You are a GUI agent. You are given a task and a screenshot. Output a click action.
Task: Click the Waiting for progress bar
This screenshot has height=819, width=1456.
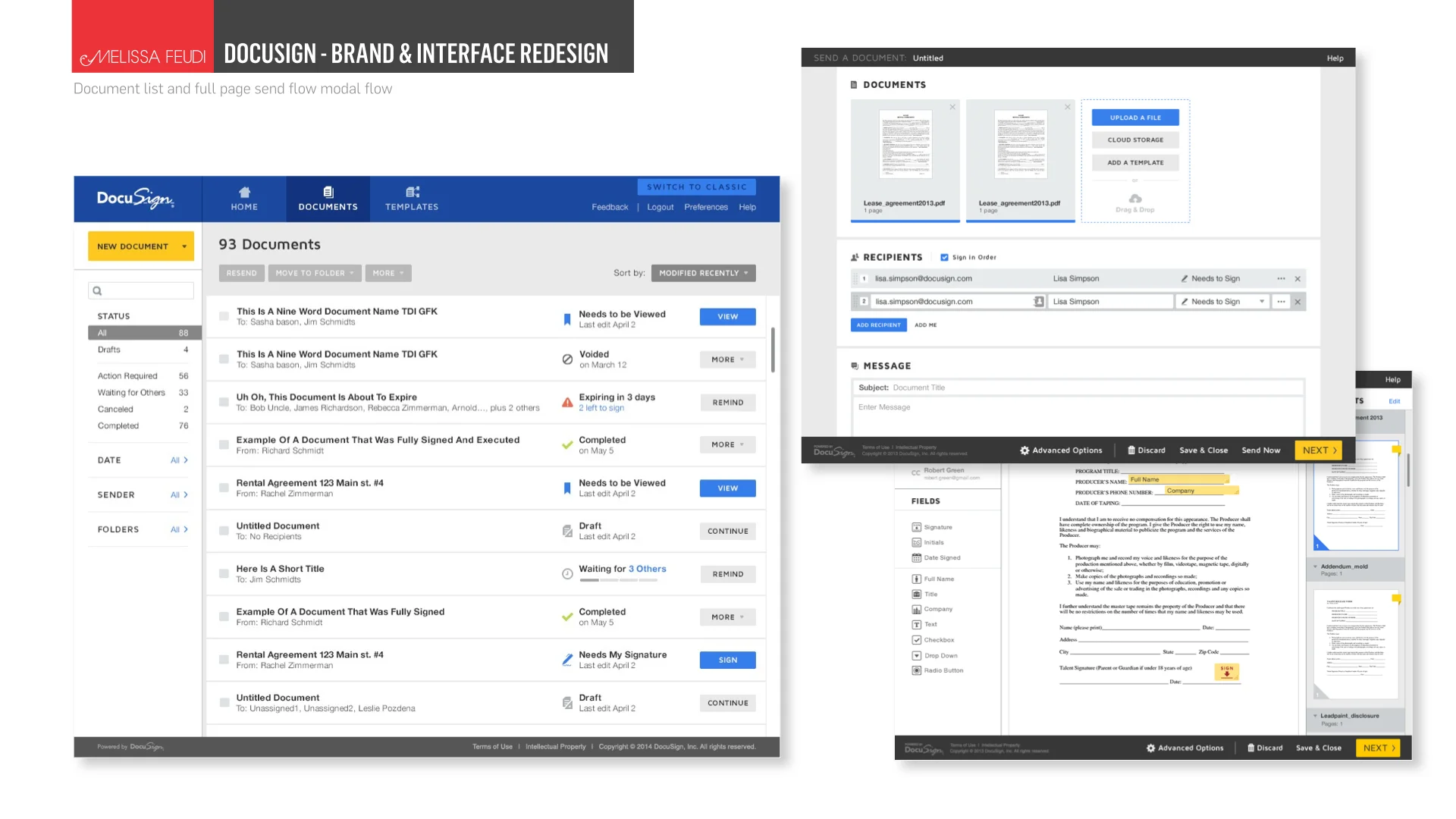618,580
